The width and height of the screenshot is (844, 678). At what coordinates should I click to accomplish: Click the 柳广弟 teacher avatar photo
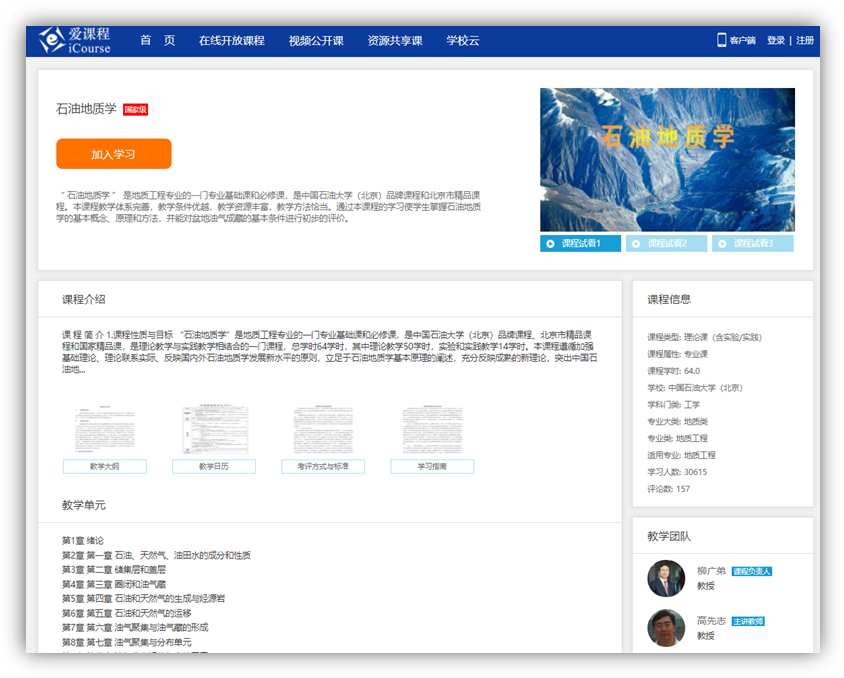pyautogui.click(x=666, y=578)
